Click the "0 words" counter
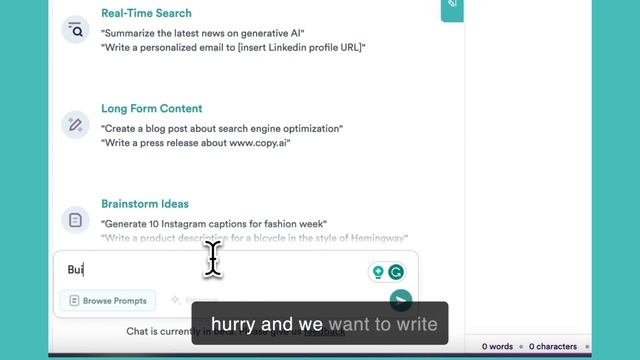 coord(497,347)
